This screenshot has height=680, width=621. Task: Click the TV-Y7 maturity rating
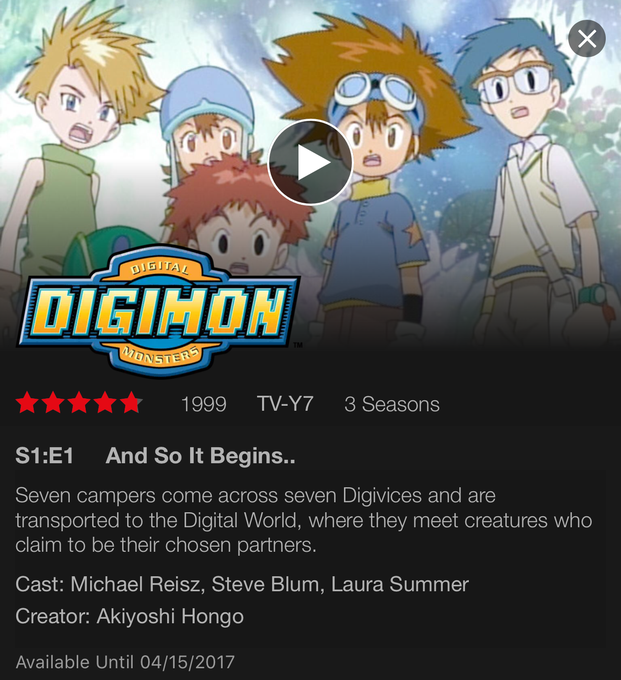[x=285, y=404]
